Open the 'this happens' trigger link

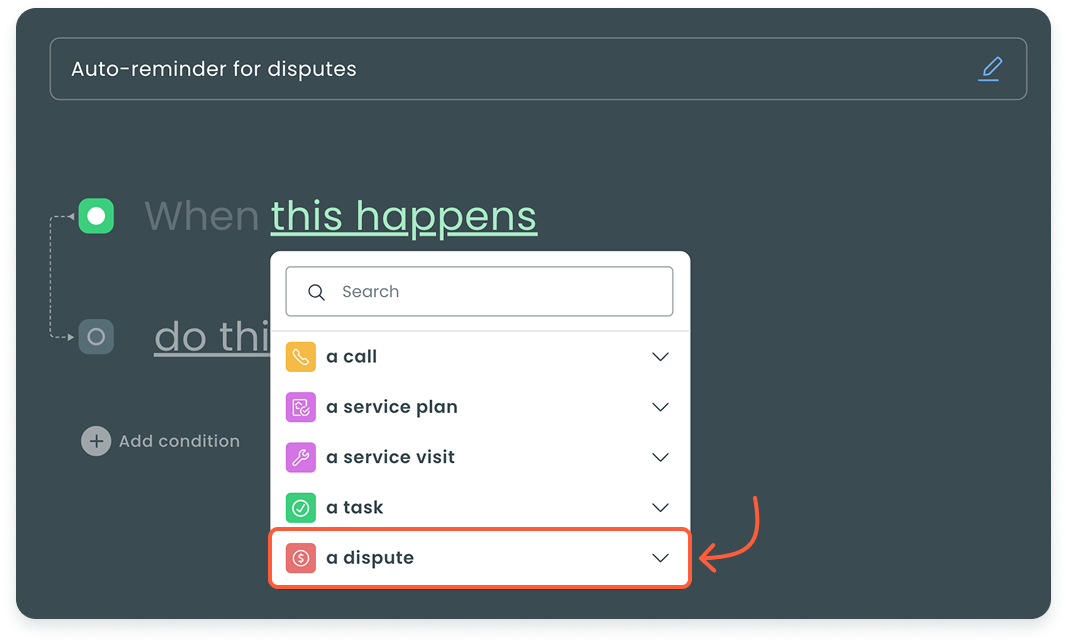tap(404, 216)
